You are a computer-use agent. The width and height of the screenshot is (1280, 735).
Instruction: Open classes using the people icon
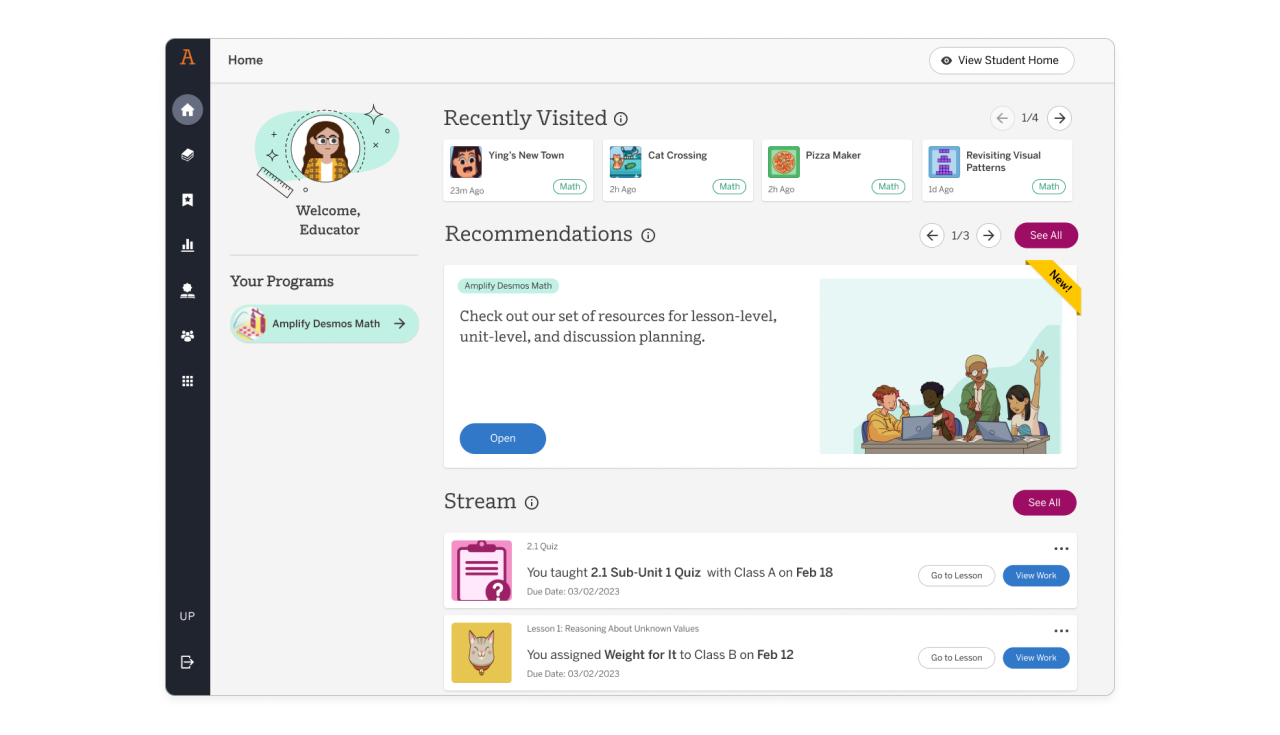coord(187,335)
